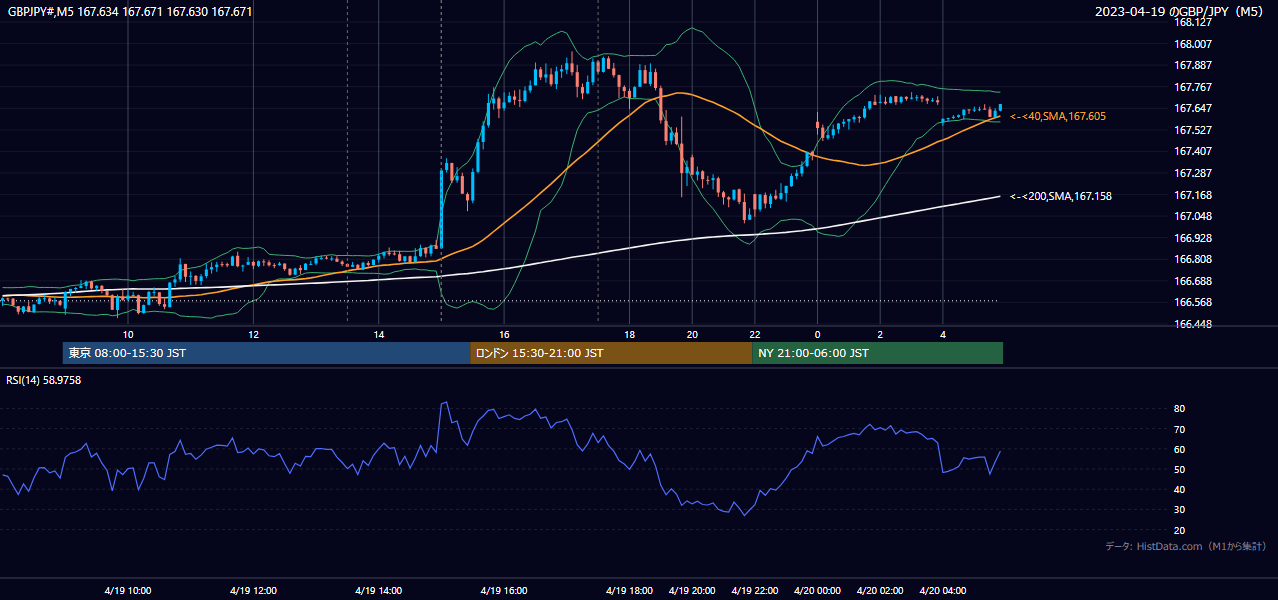Click the RSI scale value 80

click(x=1180, y=409)
